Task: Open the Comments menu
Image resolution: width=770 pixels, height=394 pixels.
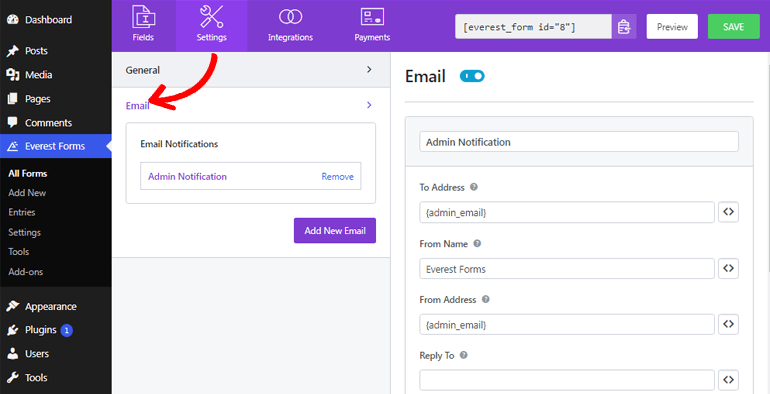Action: coord(49,123)
